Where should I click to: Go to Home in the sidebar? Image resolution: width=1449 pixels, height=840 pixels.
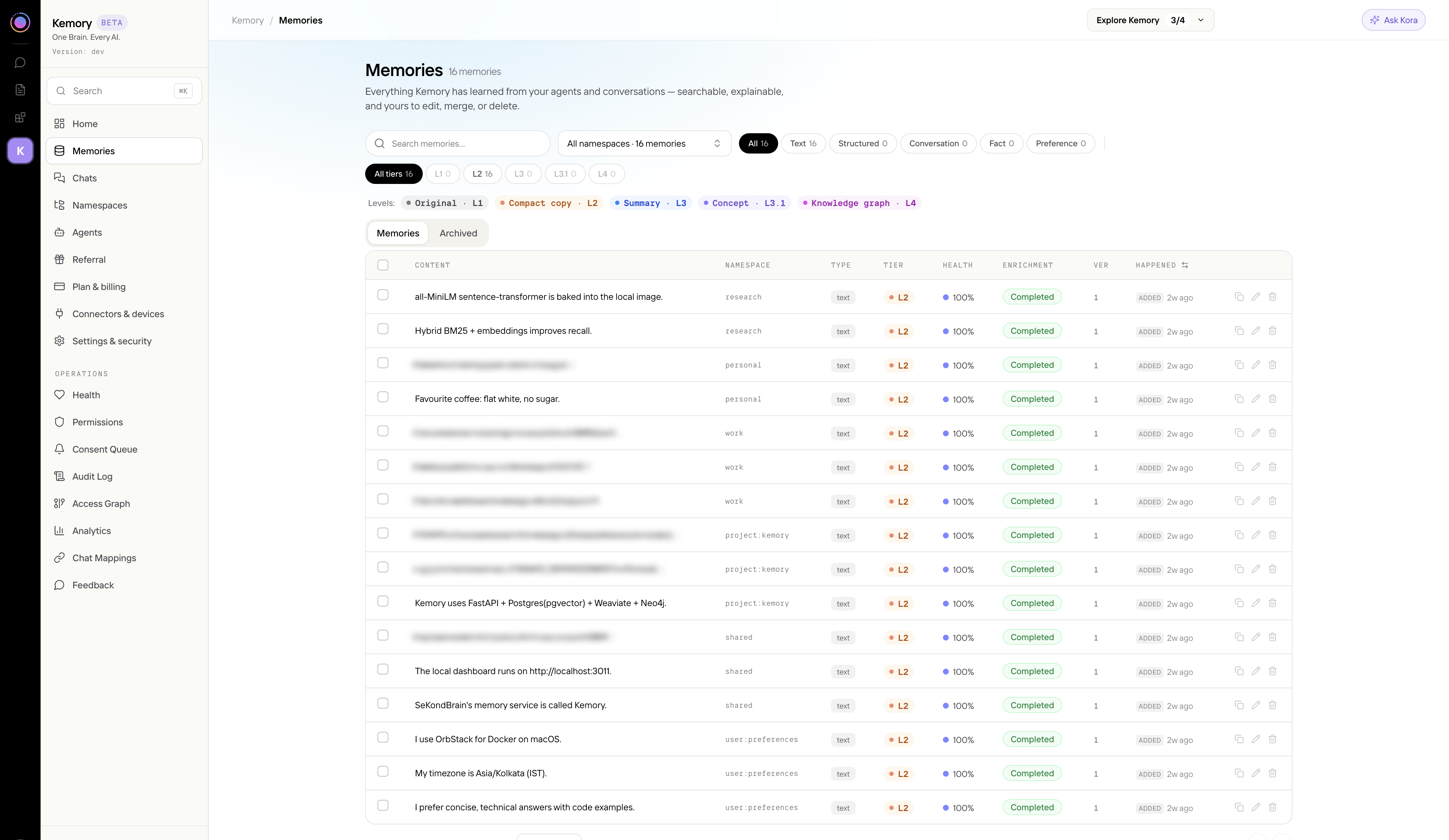[124, 124]
